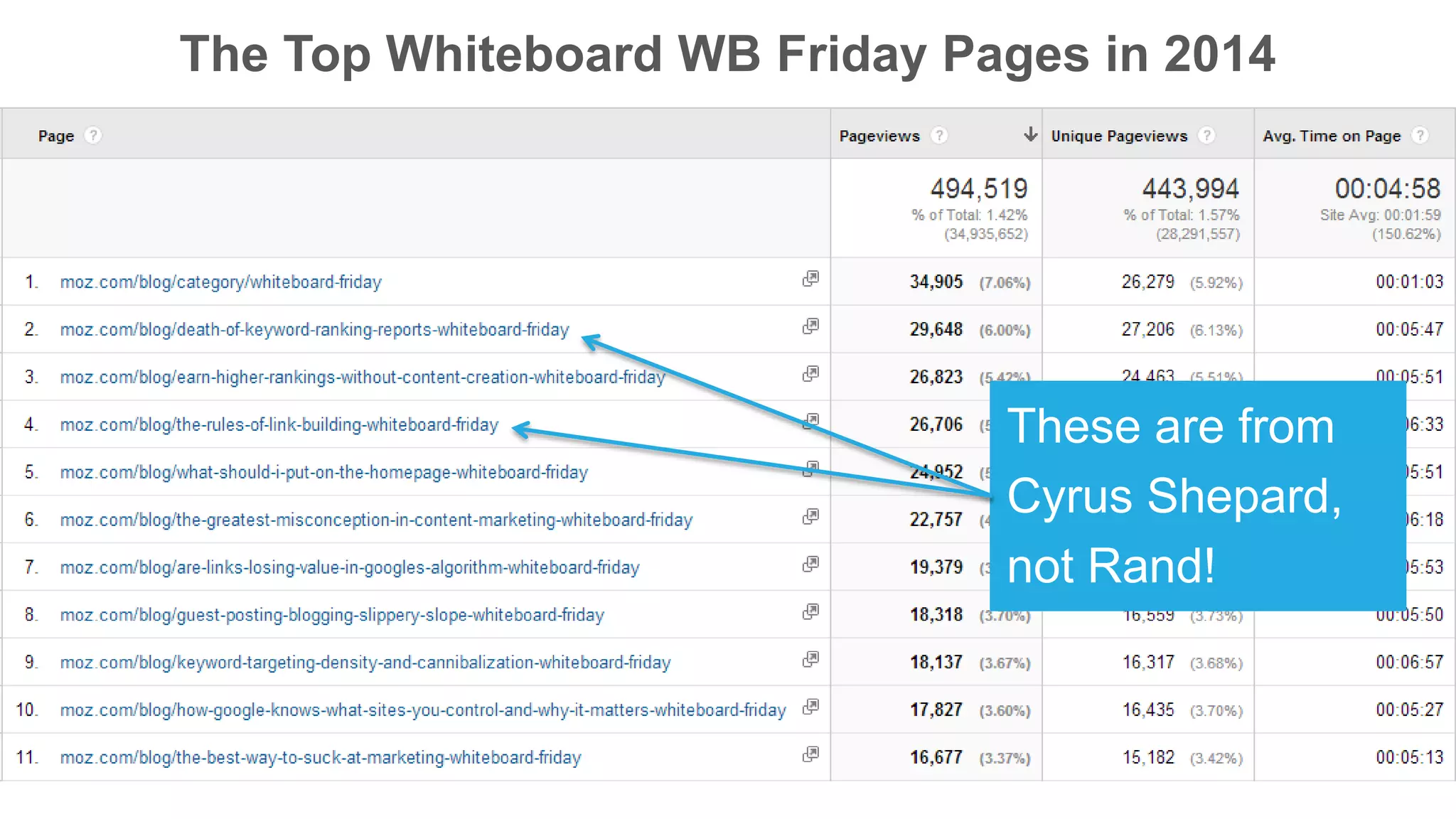The image size is (1456, 819).
Task: Open the earn-higher-rankings-without-content-creation link
Action: (363, 378)
